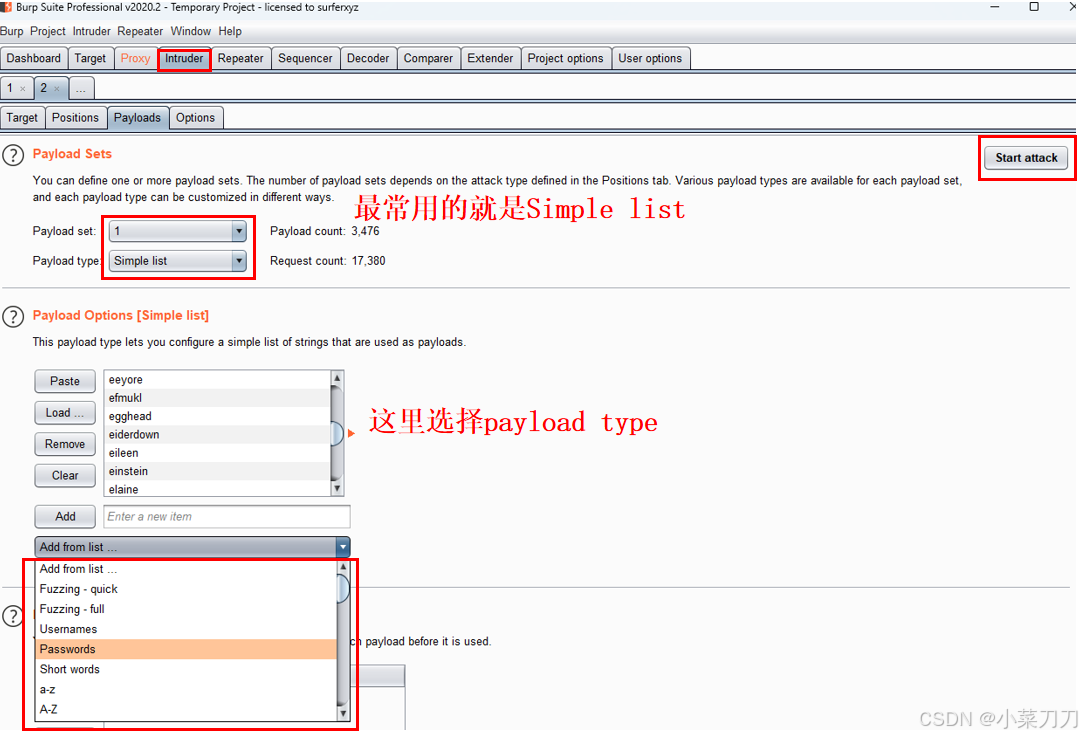
Task: Expand the Payload type dropdown
Action: [x=239, y=261]
